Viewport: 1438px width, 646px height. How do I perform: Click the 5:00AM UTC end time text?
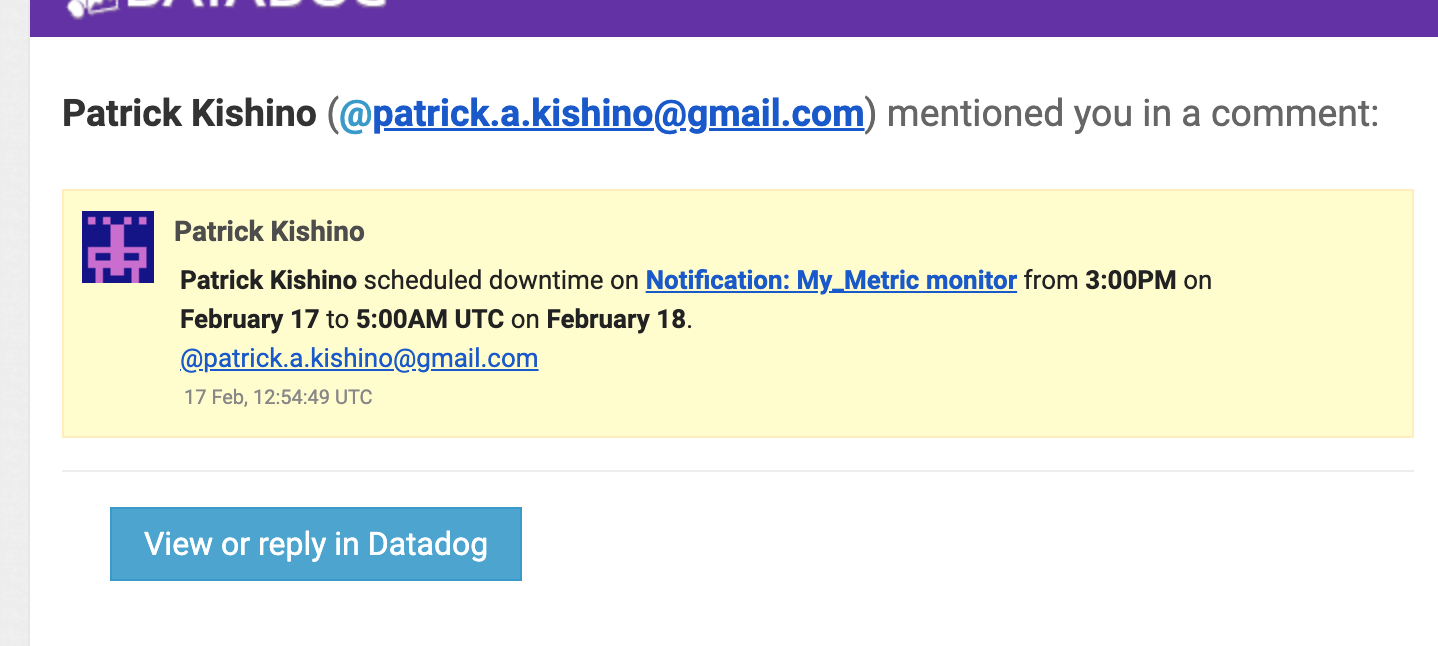[429, 319]
